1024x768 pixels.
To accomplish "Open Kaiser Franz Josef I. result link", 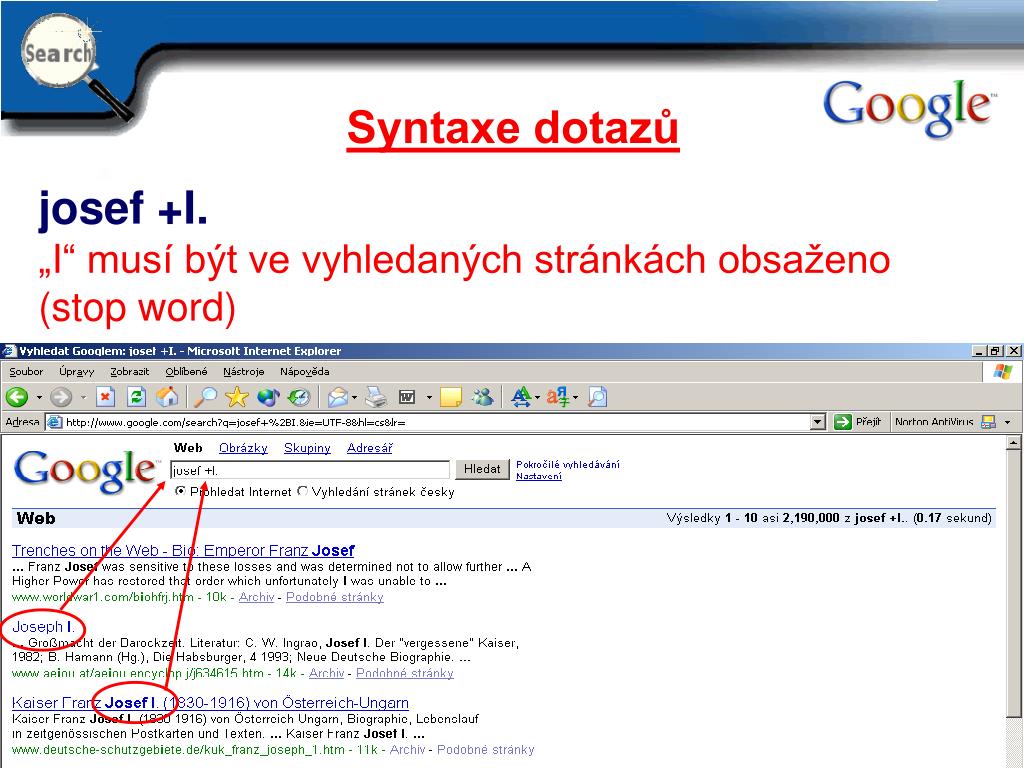I will coord(210,703).
